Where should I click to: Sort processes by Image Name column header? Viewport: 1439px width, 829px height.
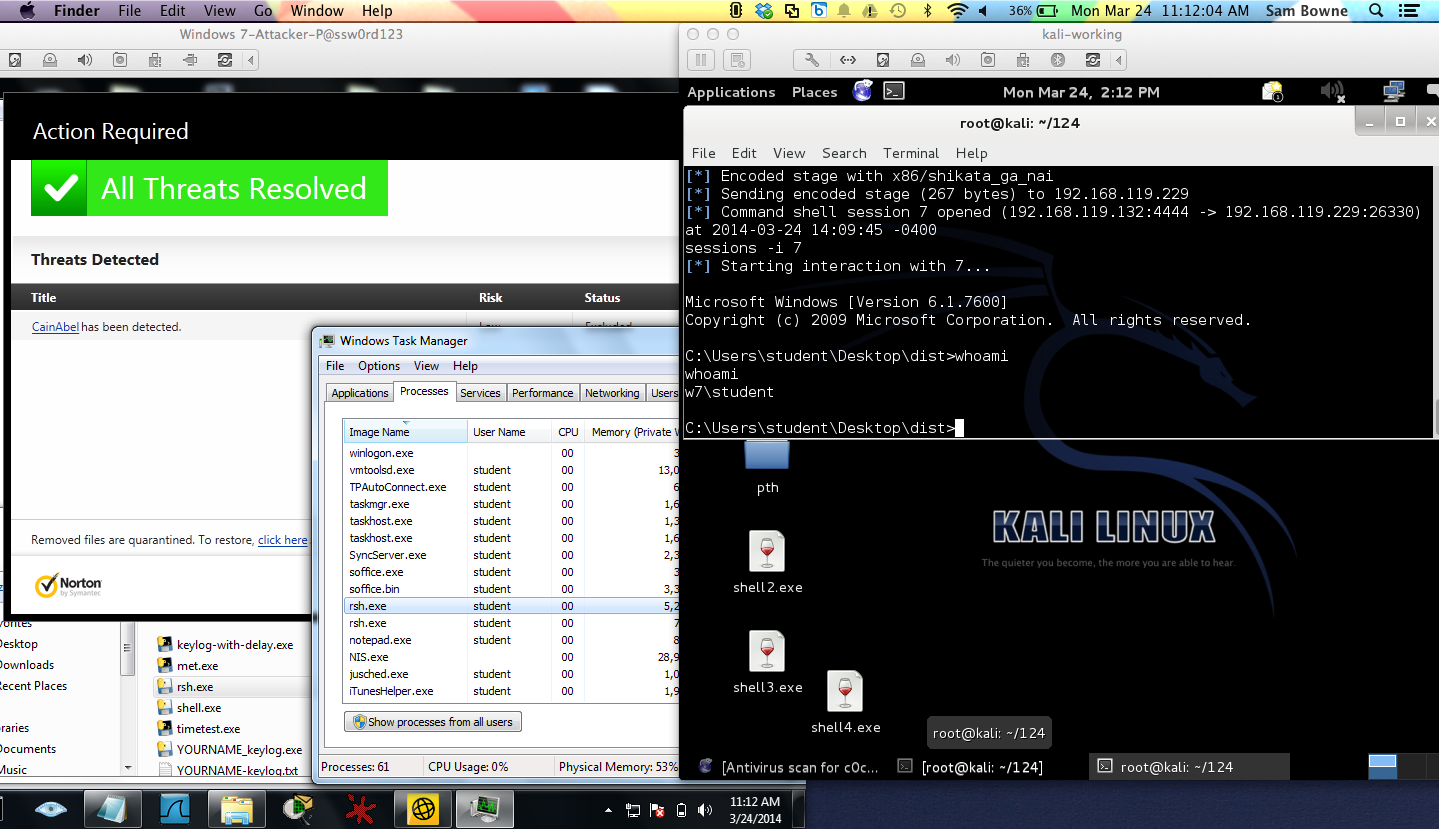(x=405, y=432)
